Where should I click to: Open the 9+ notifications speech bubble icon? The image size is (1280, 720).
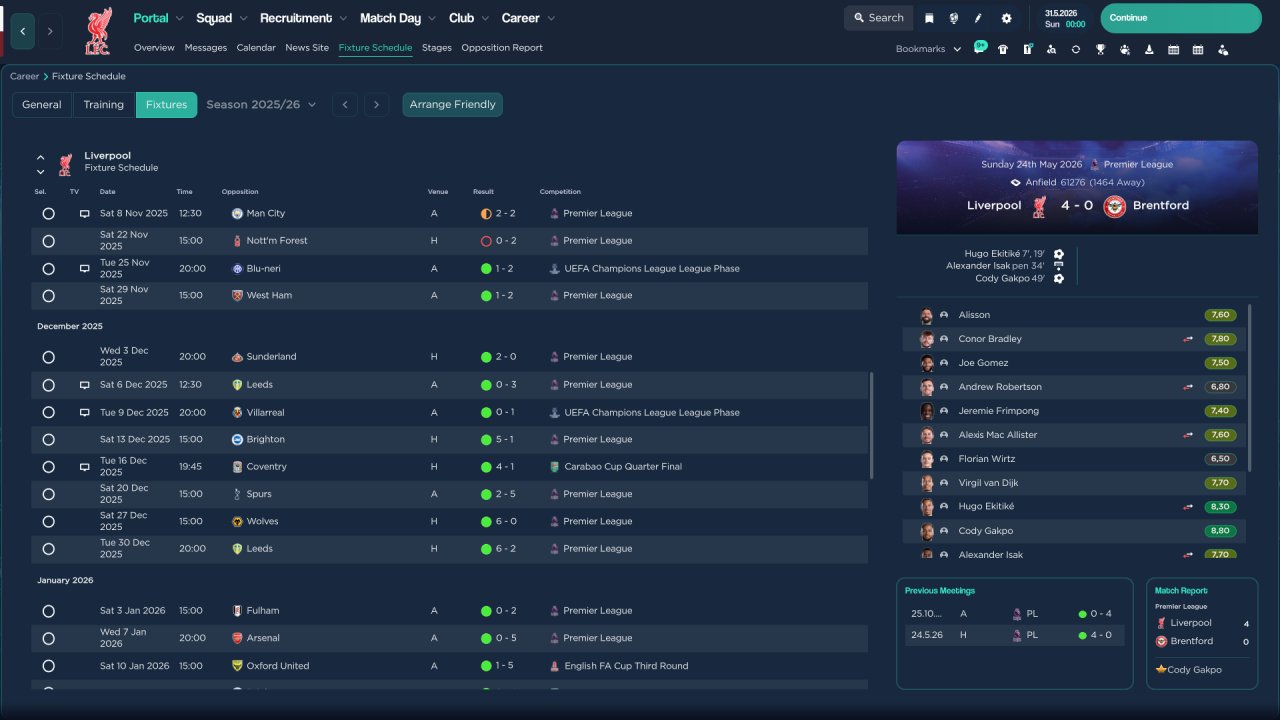[980, 48]
